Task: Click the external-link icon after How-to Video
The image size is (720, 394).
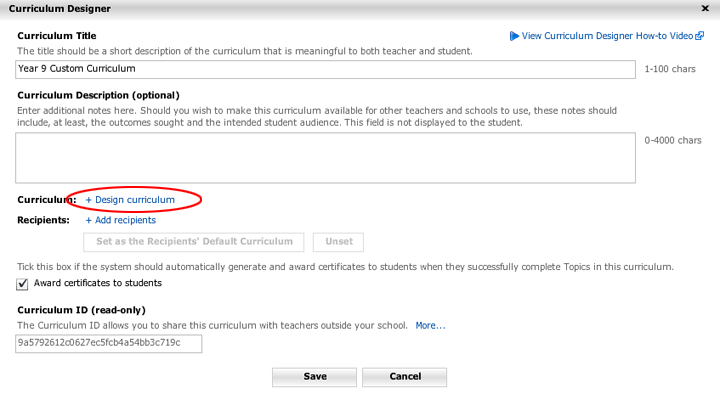Action: [699, 36]
